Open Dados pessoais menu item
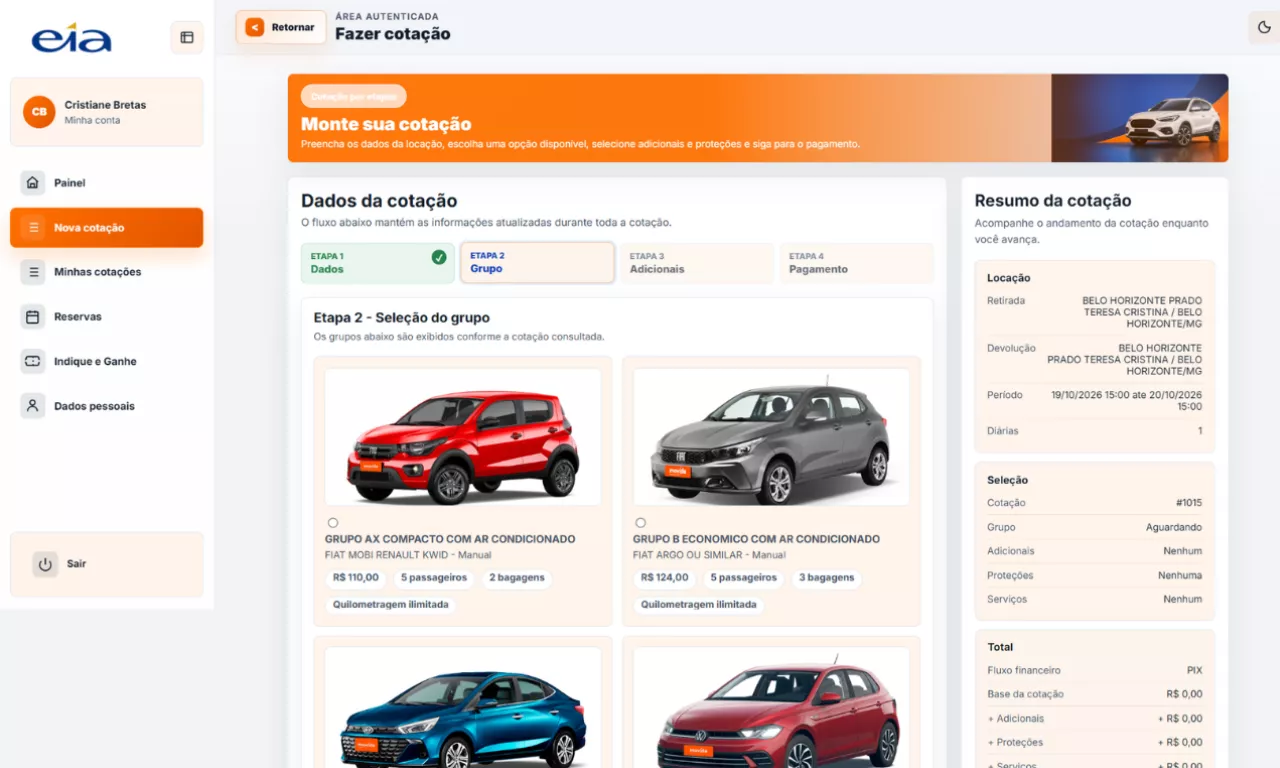This screenshot has height=768, width=1280. click(x=107, y=406)
